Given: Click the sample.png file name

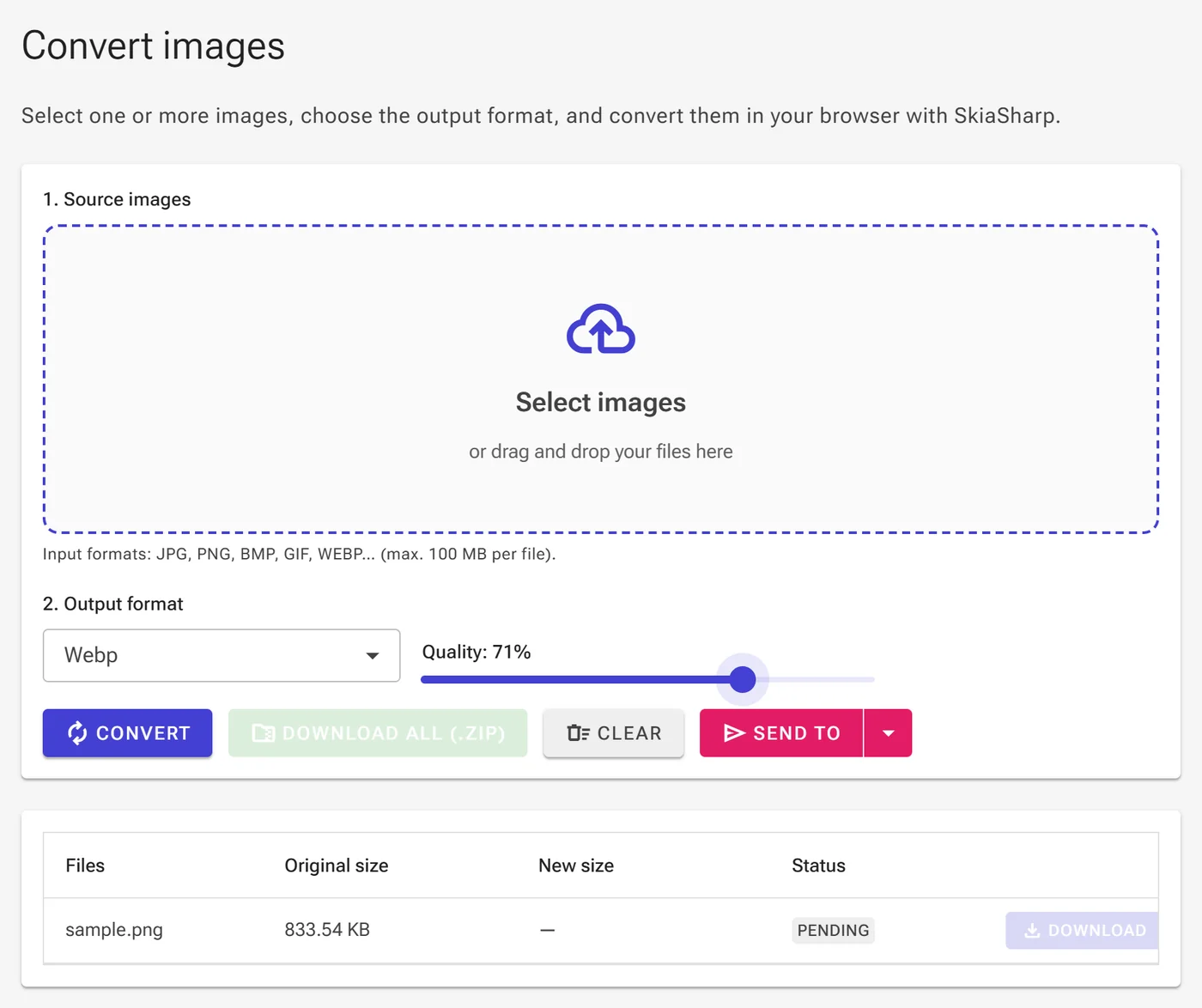Looking at the screenshot, I should (114, 930).
